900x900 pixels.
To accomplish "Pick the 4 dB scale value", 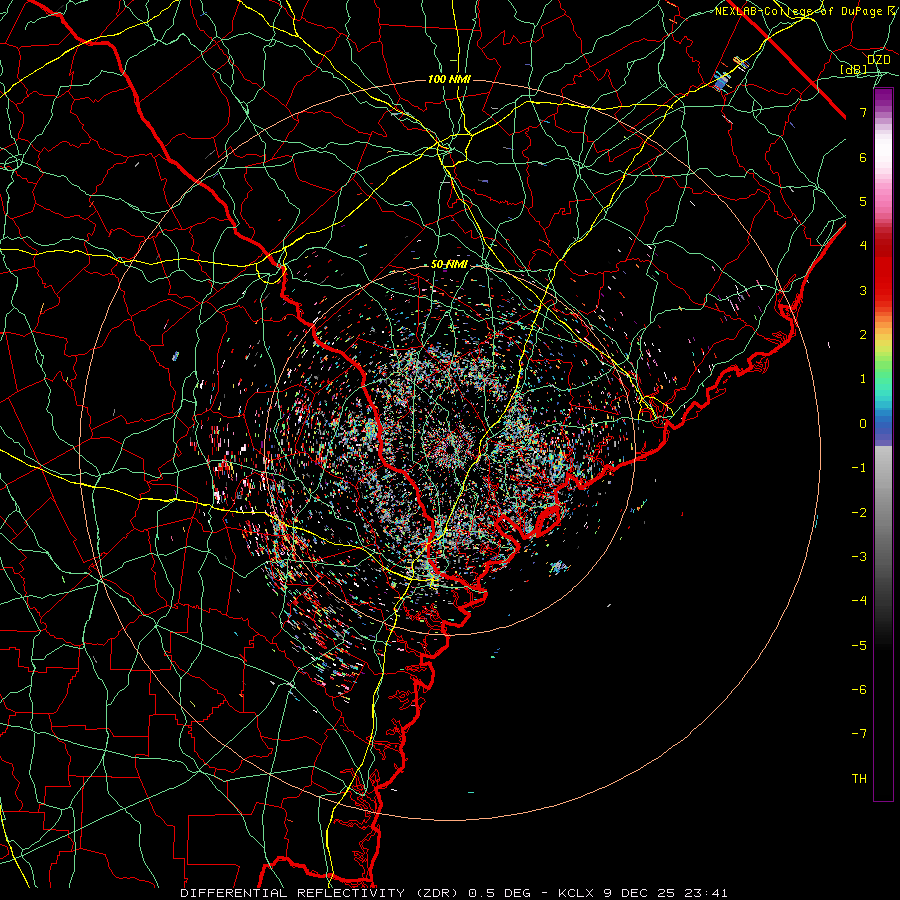I will [x=863, y=246].
